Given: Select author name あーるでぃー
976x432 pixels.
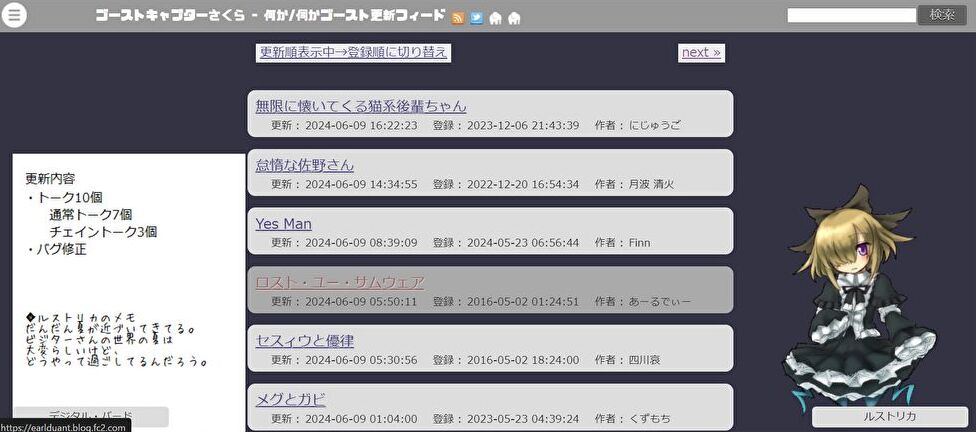Looking at the screenshot, I should [x=660, y=302].
